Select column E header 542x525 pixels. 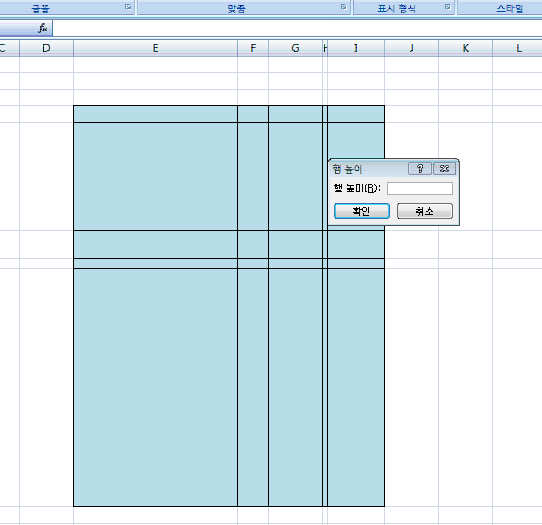[156, 48]
